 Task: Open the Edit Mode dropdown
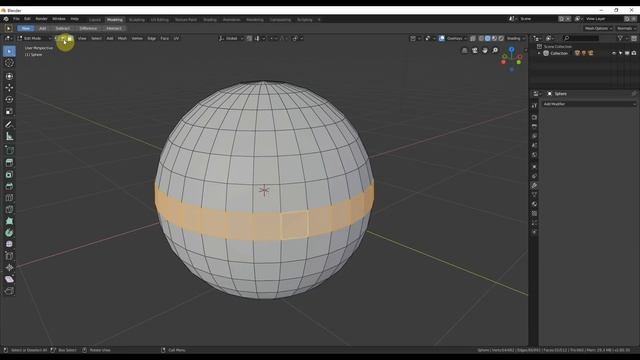click(x=34, y=38)
